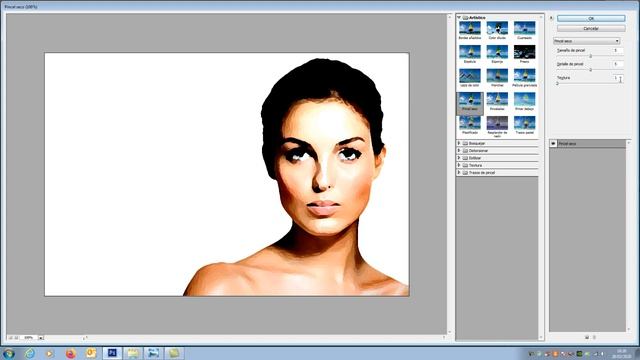Toggle visibility eye of Pincel seco layer
The width and height of the screenshot is (640, 360).
coord(553,144)
